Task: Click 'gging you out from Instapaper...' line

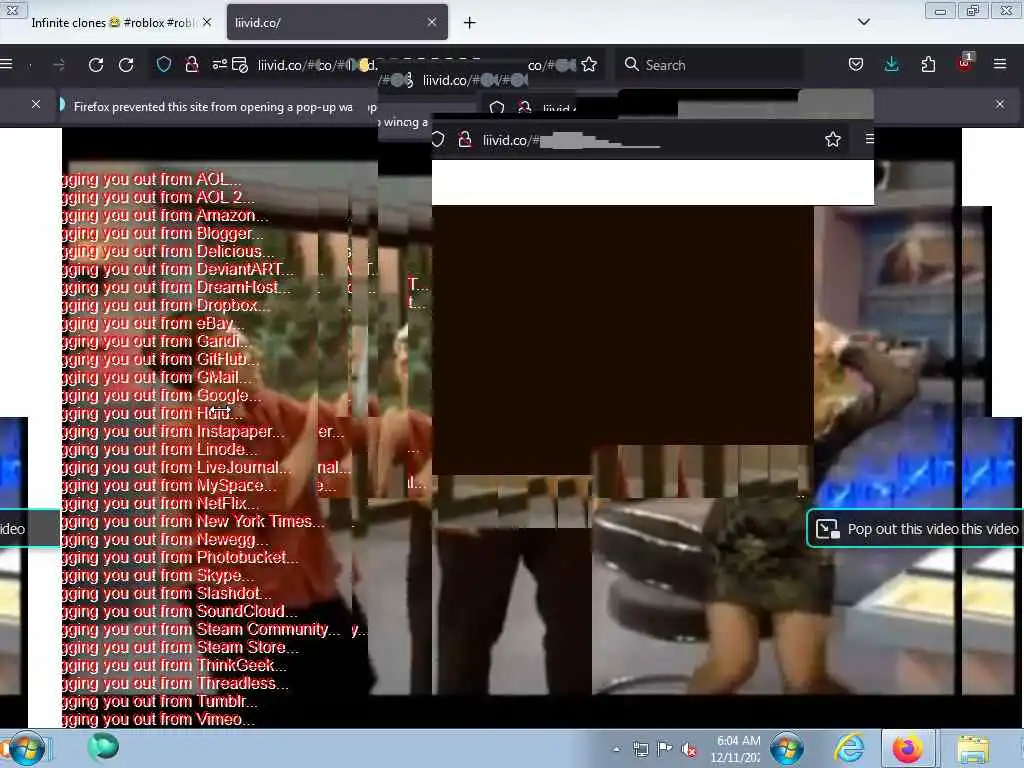Action: tap(174, 431)
